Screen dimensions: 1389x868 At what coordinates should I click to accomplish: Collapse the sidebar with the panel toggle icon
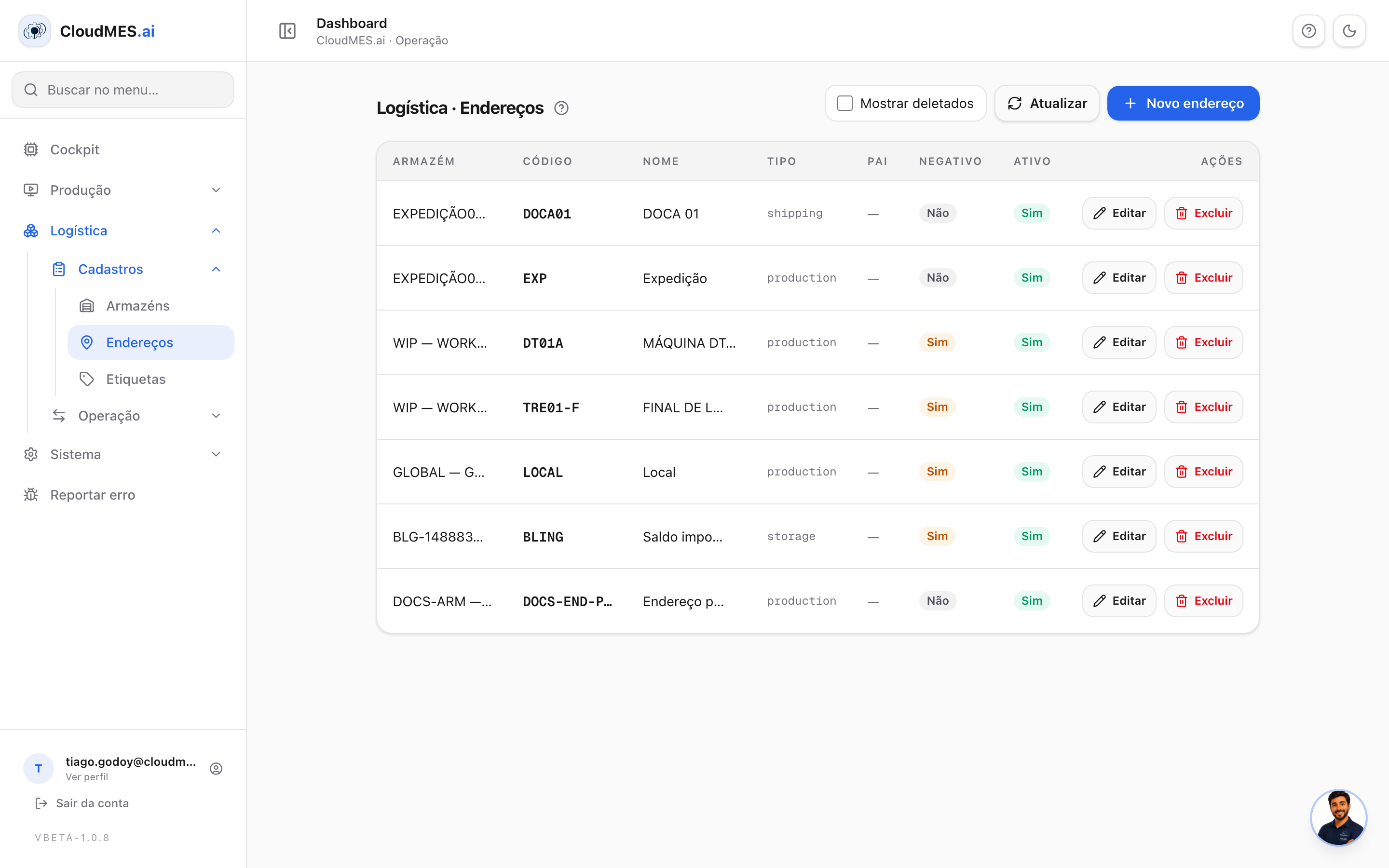(x=287, y=31)
